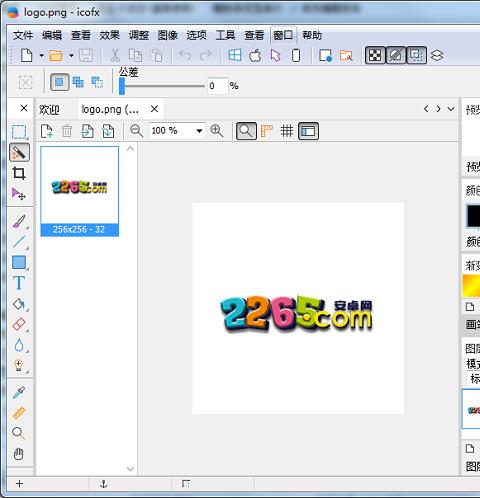Viewport: 480px width, 498px height.
Task: Open the 100 % zoom level dropdown
Action: 199,131
